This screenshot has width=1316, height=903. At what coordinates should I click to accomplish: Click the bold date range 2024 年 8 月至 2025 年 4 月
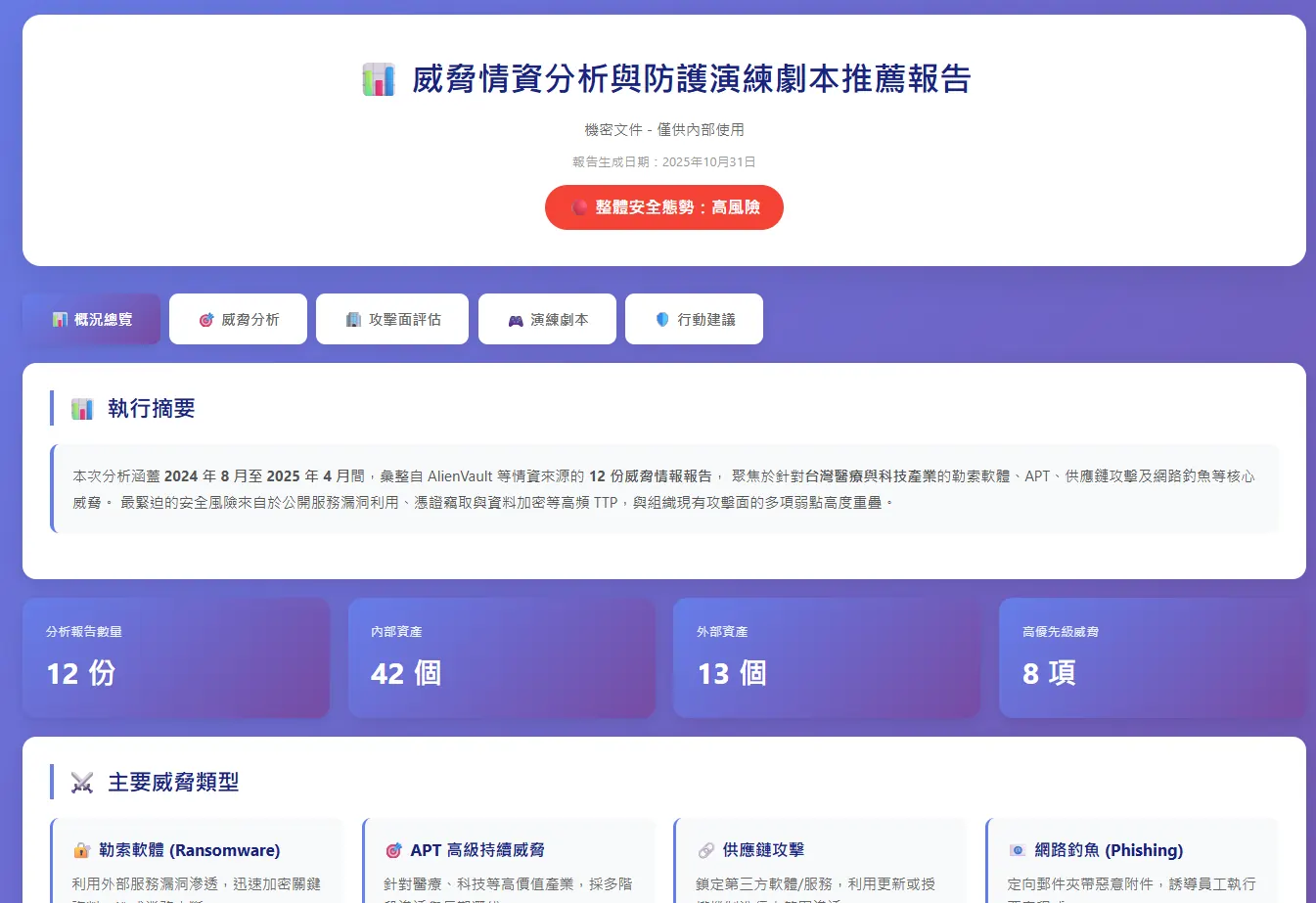[258, 476]
